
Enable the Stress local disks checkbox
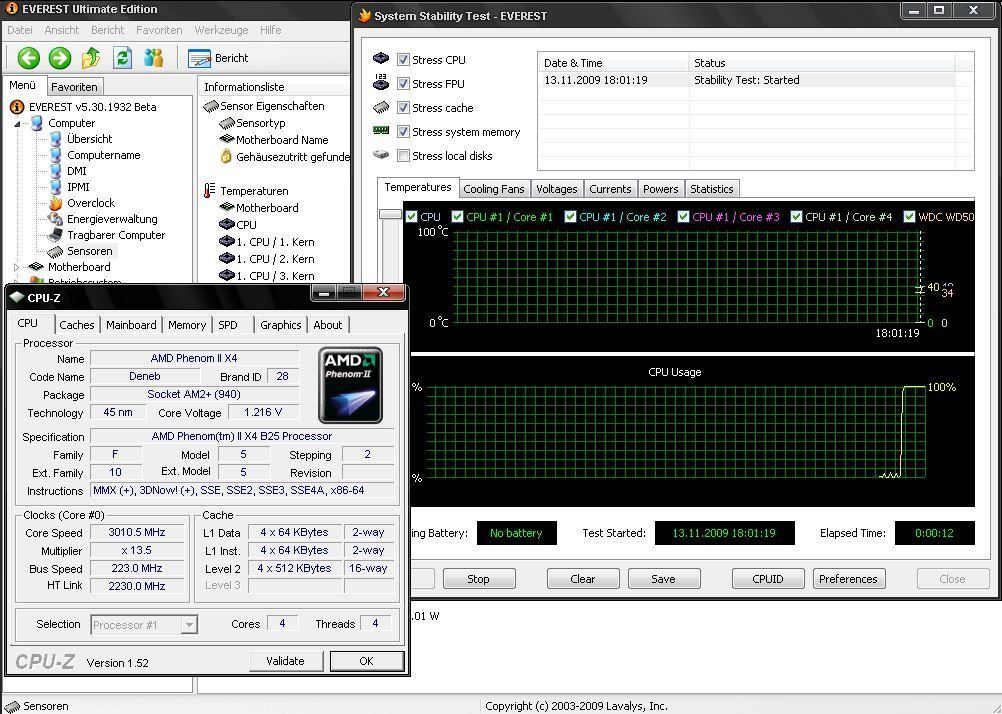[x=403, y=155]
